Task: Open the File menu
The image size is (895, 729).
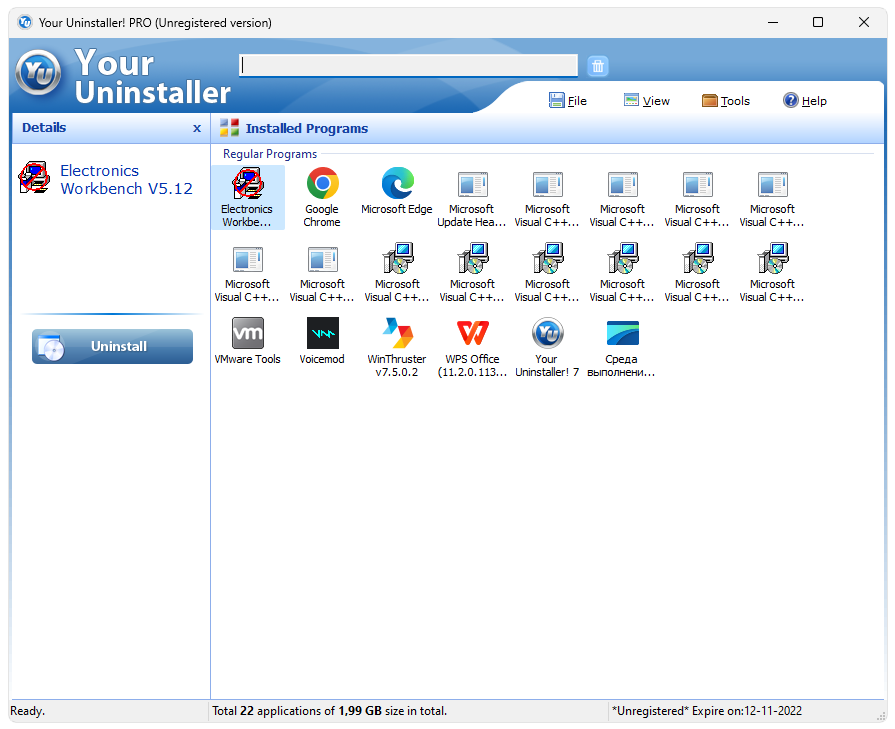Action: point(568,100)
